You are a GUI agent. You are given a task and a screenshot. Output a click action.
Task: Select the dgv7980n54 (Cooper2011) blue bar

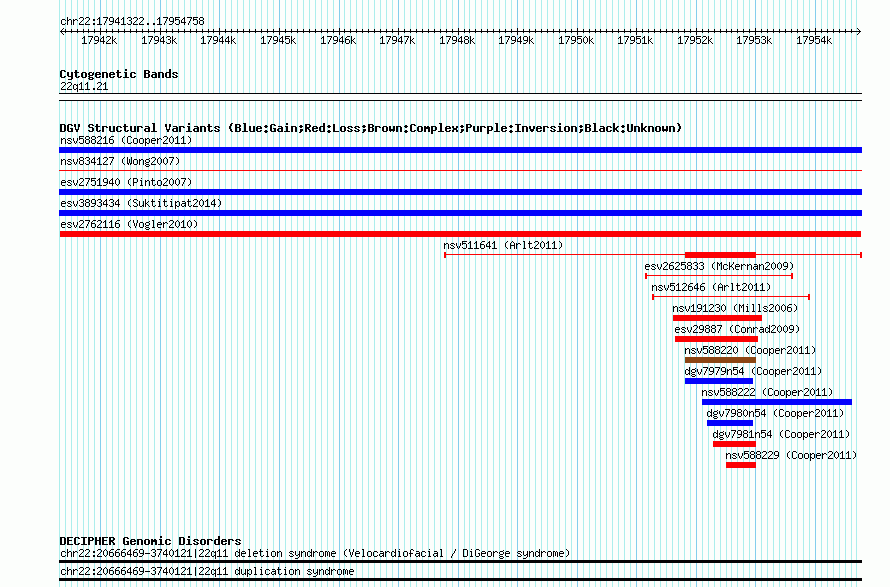(730, 423)
